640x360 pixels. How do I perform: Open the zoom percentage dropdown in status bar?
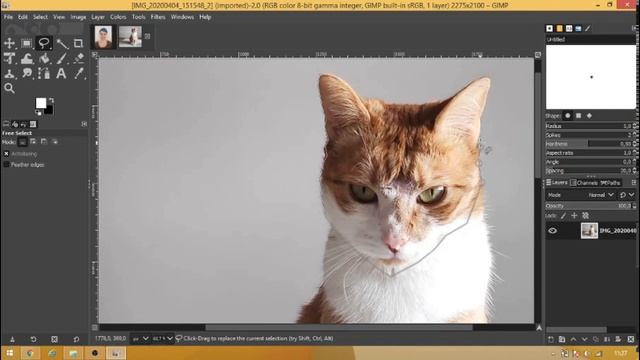coord(162,339)
